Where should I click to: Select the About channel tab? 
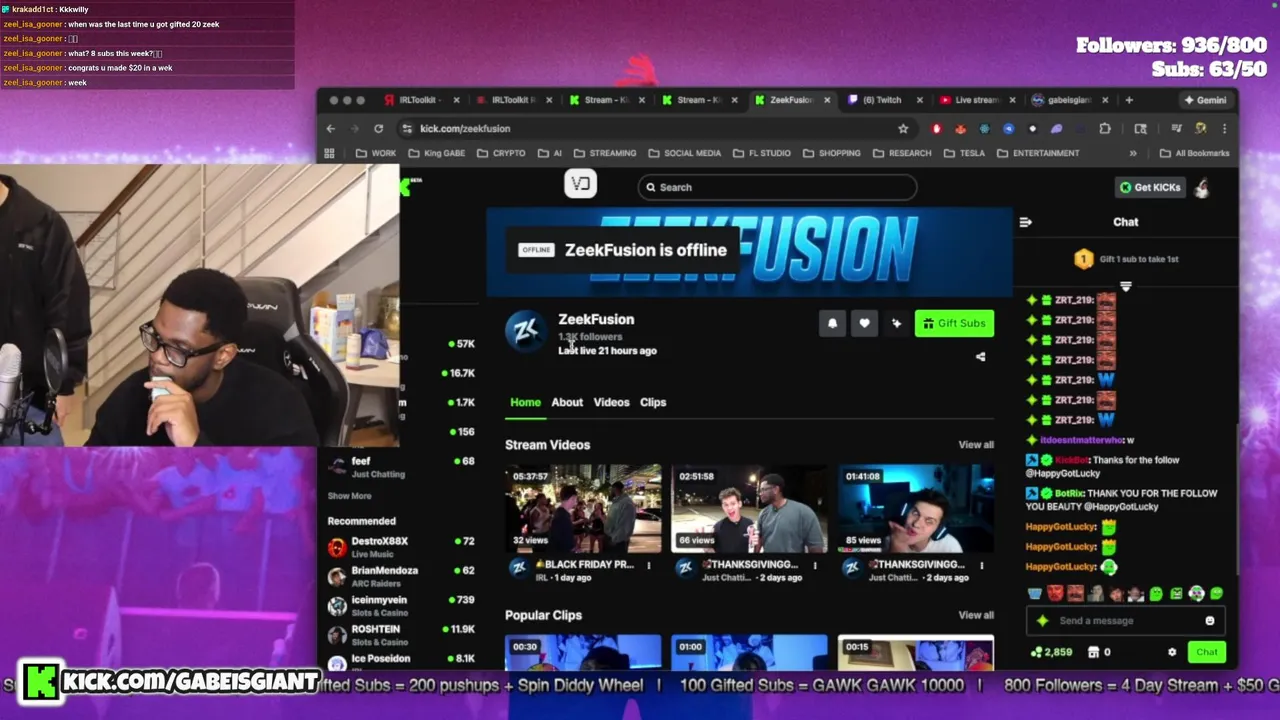[567, 402]
